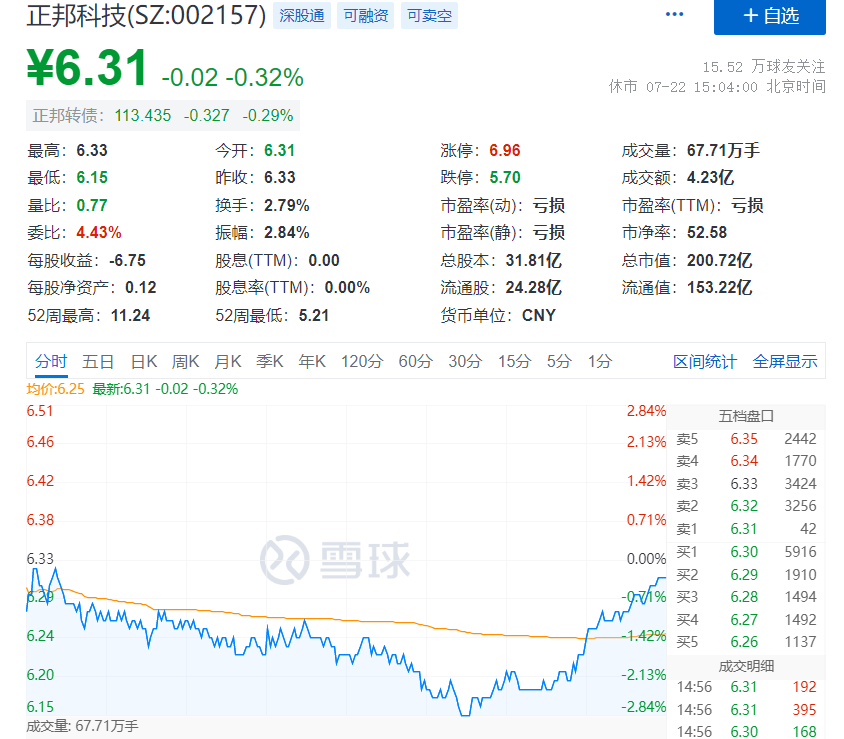Add stock with the 自选 button
The height and width of the screenshot is (739, 844).
[x=770, y=16]
